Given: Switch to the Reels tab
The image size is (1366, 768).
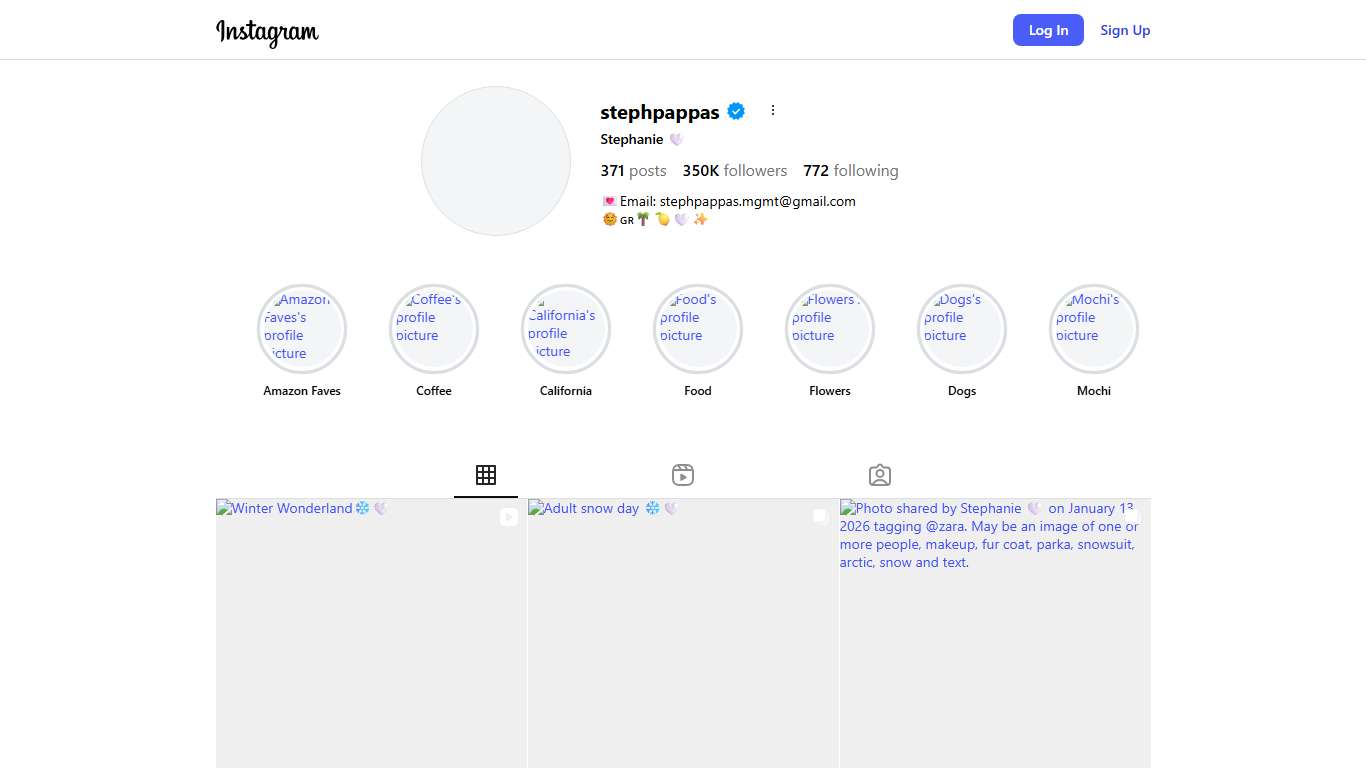Looking at the screenshot, I should tap(683, 475).
